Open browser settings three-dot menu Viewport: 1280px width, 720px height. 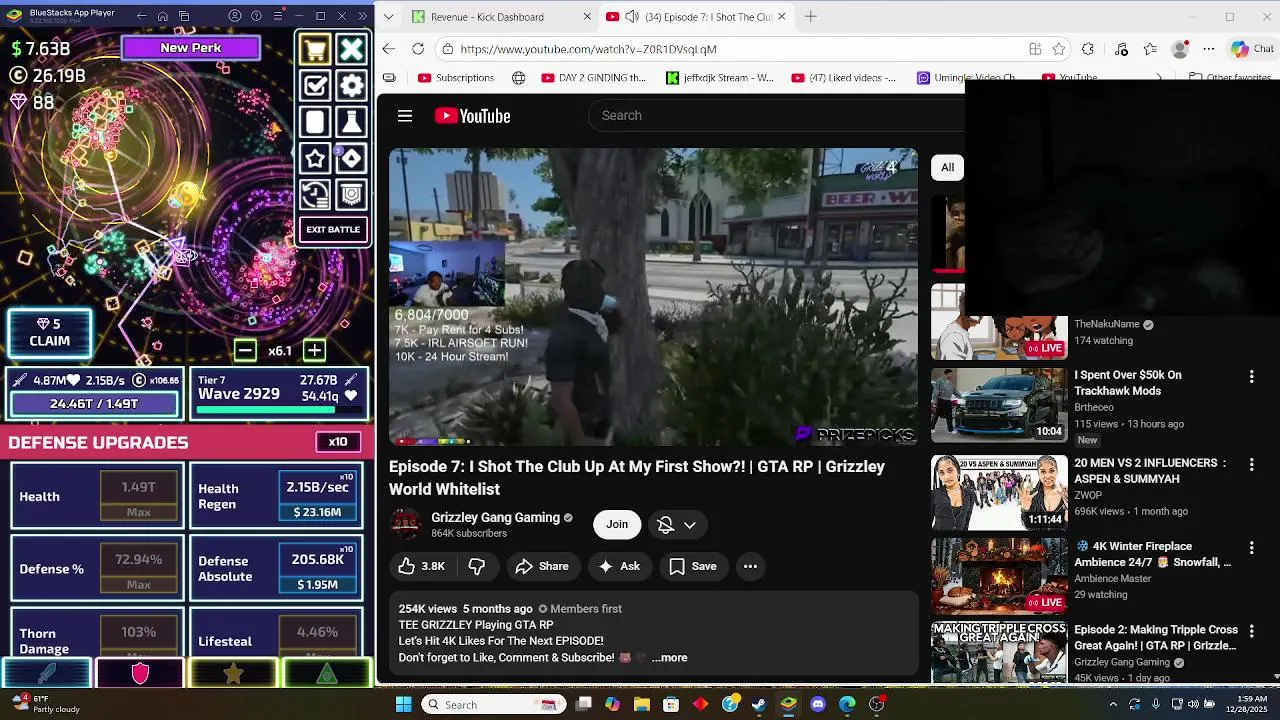[1209, 49]
